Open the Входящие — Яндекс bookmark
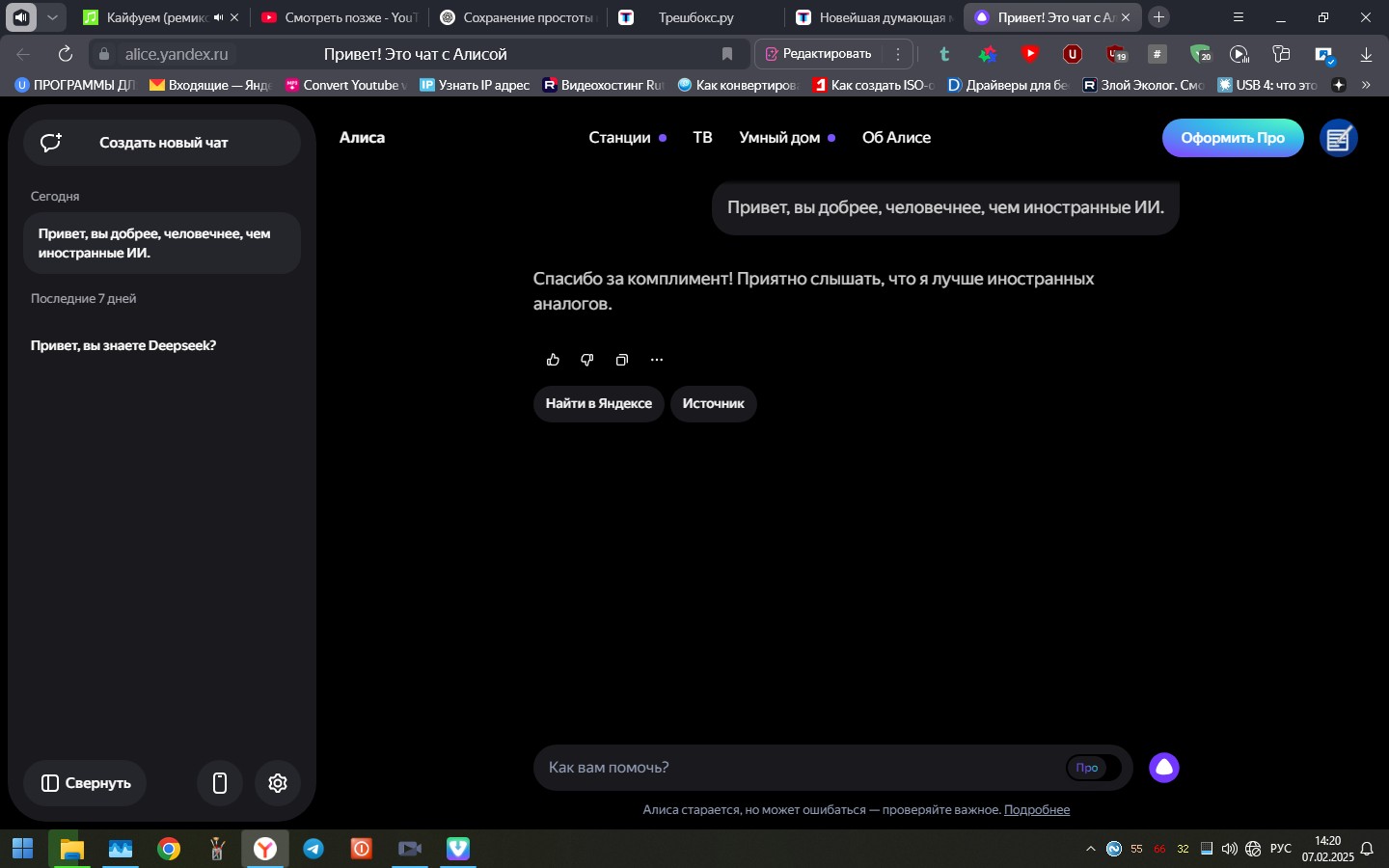The height and width of the screenshot is (868, 1389). [x=211, y=85]
